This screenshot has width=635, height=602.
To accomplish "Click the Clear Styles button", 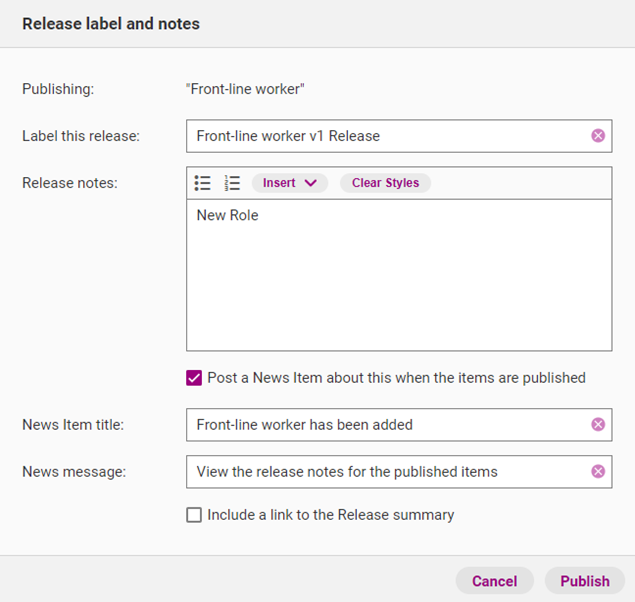I will tap(385, 183).
